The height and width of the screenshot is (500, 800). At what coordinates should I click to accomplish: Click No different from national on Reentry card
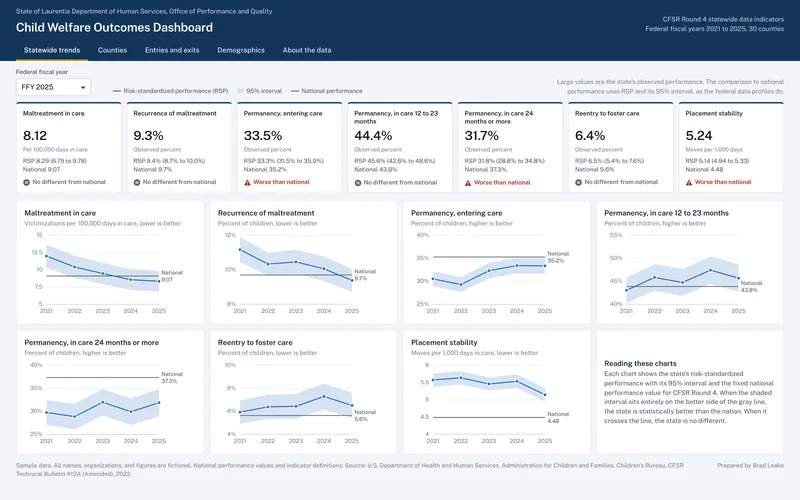coord(621,182)
